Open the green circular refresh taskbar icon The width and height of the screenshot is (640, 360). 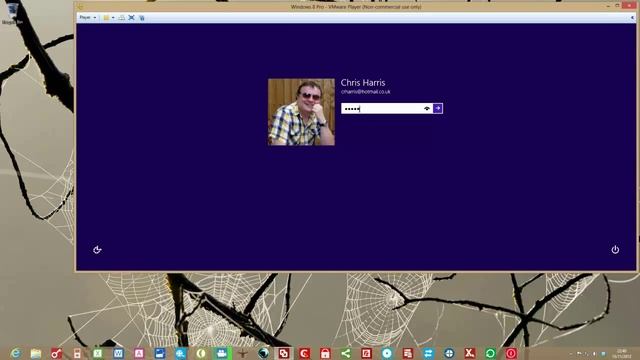(x=490, y=353)
